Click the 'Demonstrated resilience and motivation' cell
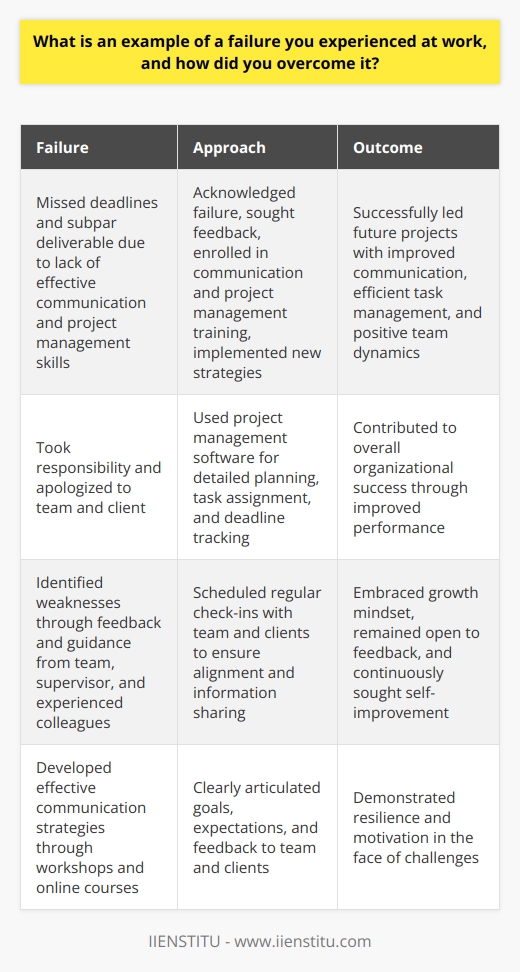Screen dimensions: 520x972 pos(418,827)
